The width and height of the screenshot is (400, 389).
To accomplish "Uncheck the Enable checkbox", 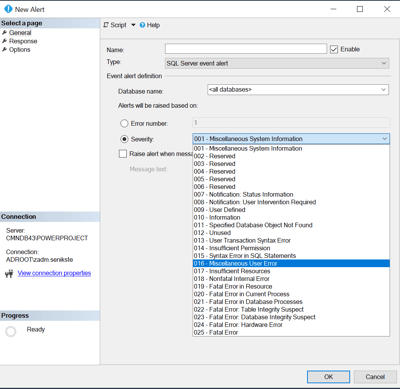I will tap(334, 49).
